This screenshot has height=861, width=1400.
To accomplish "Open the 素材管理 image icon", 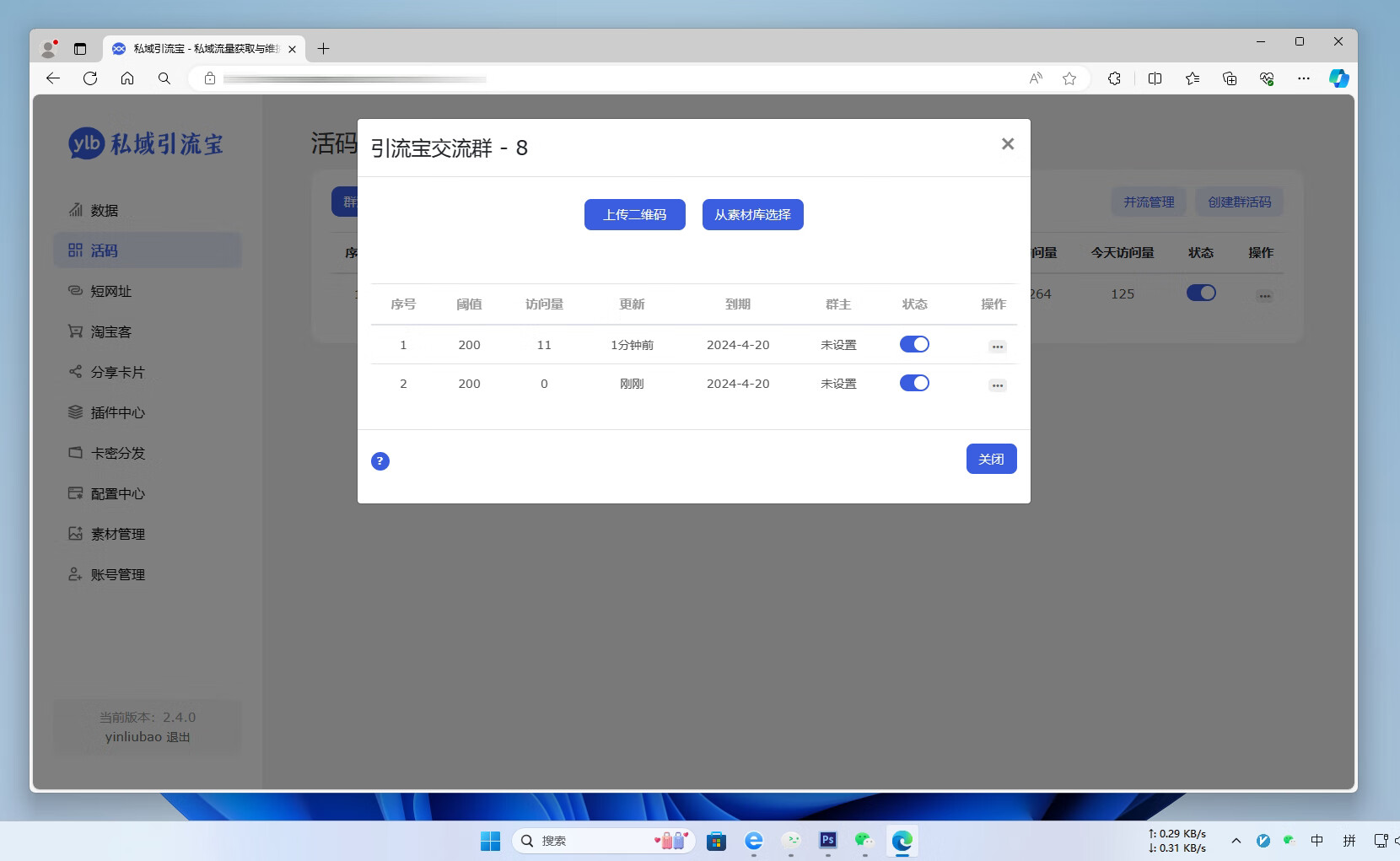I will (76, 534).
